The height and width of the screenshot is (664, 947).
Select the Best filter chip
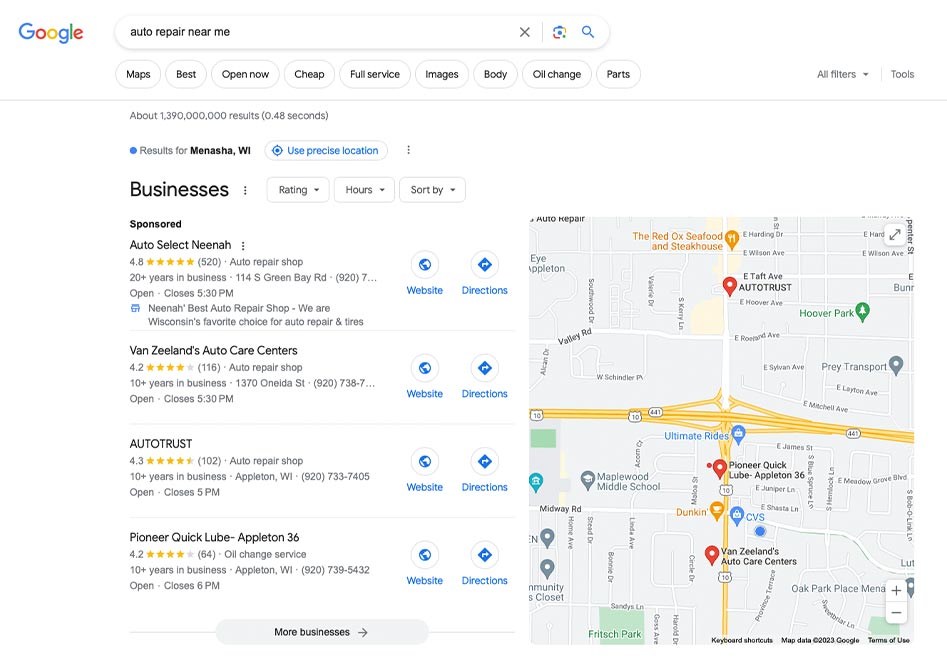pyautogui.click(x=186, y=74)
